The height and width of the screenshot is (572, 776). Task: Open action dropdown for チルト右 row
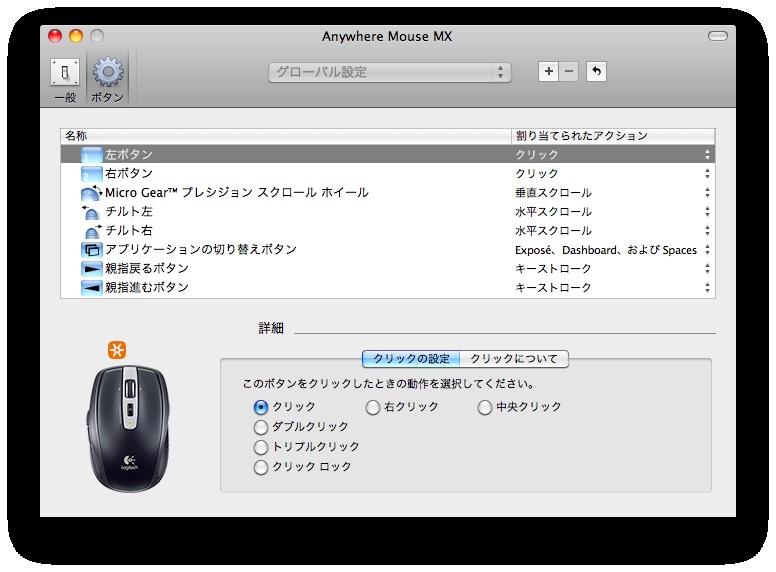tap(707, 231)
